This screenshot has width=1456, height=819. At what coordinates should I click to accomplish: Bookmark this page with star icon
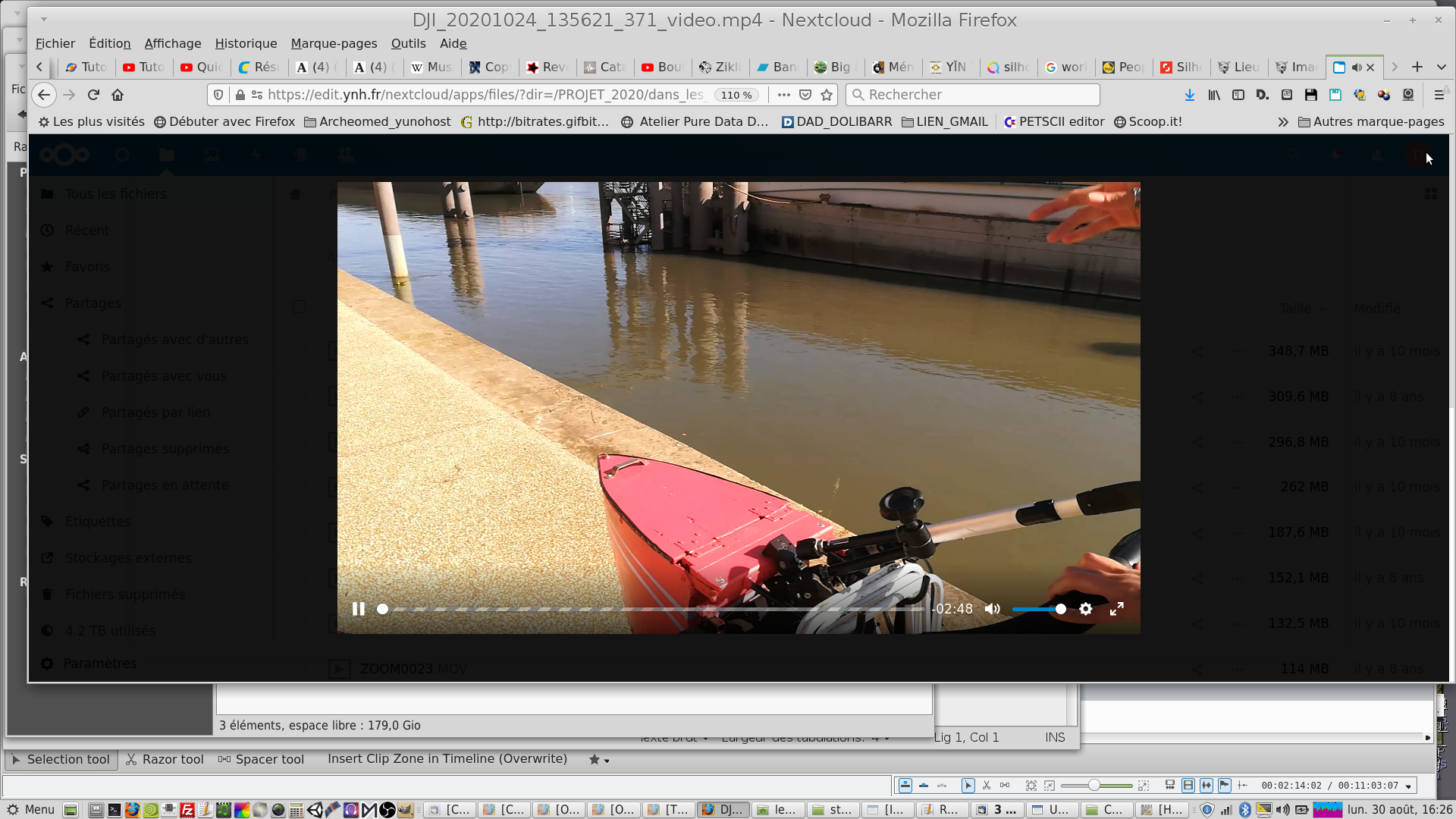827,95
